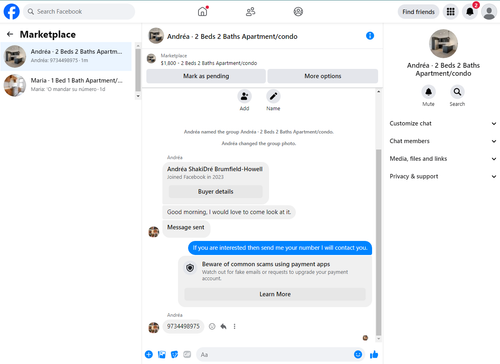Open Buyer details
This screenshot has height=364, width=500.
216,192
